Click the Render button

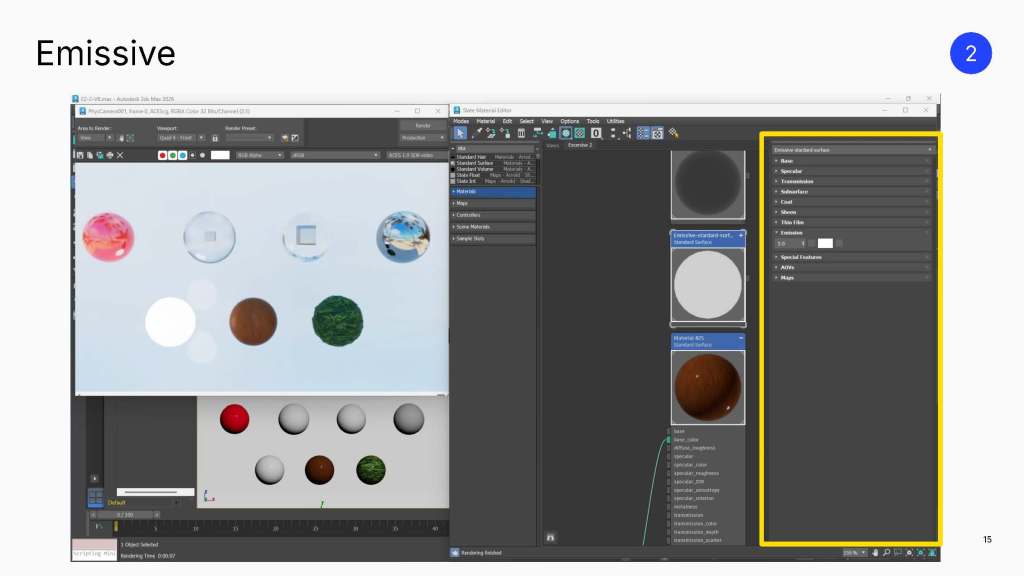[423, 125]
